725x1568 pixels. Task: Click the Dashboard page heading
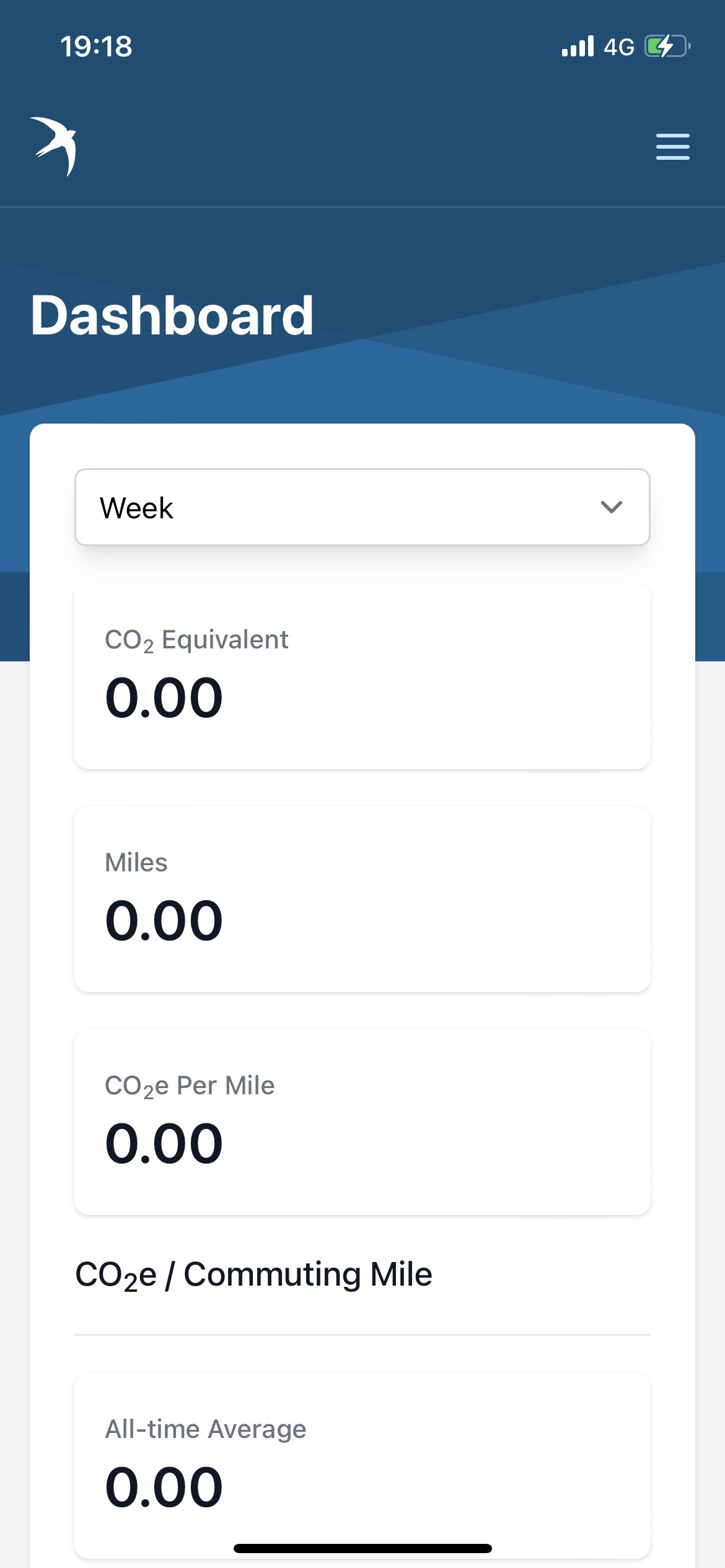click(x=172, y=316)
